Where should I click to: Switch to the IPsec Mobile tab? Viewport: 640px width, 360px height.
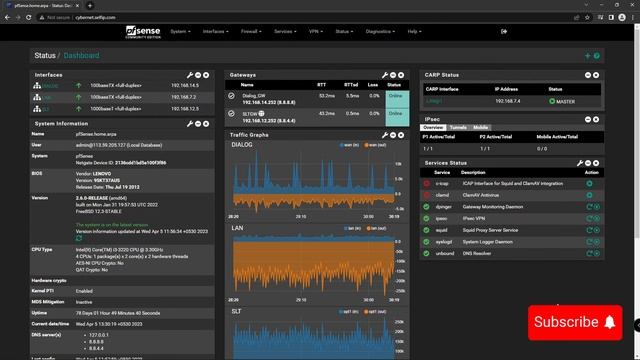[480, 127]
